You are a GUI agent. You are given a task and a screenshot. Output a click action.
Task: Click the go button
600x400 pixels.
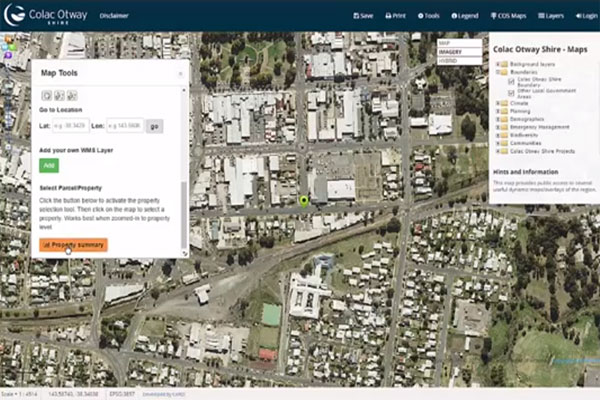[155, 126]
